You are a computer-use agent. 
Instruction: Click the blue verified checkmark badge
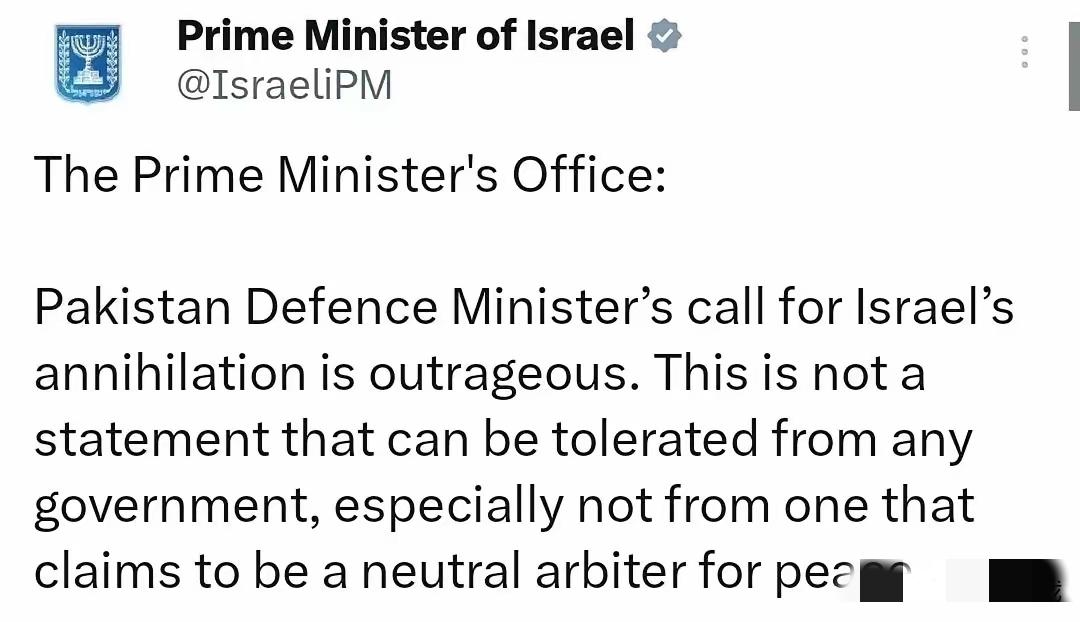pyautogui.click(x=665, y=38)
